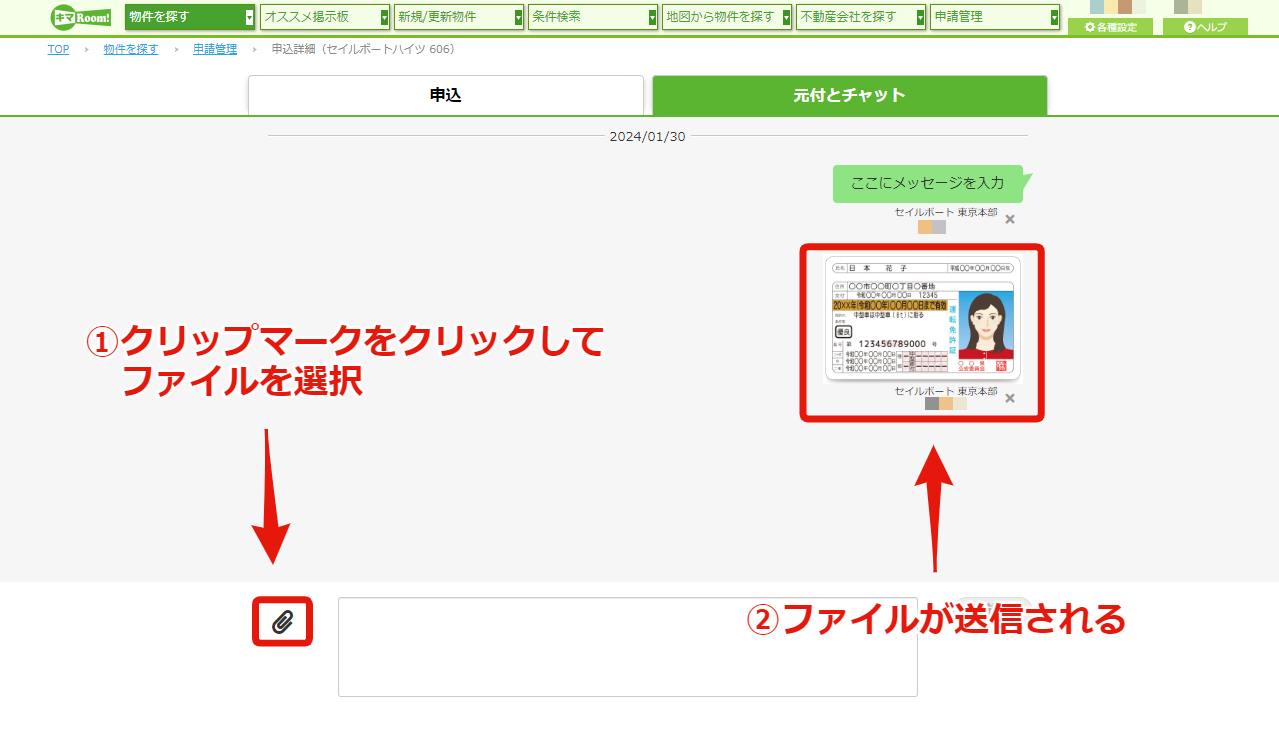Expand the 申請管理 menu dropdown

pos(995,17)
